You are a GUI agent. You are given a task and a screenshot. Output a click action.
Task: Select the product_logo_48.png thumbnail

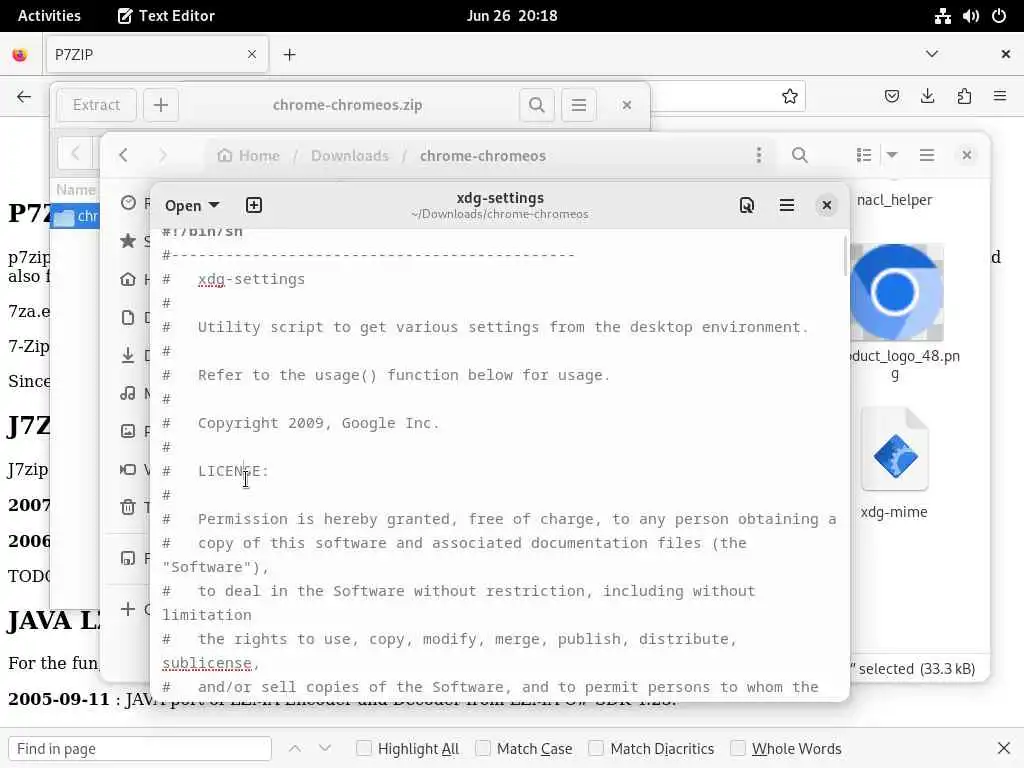pos(895,292)
